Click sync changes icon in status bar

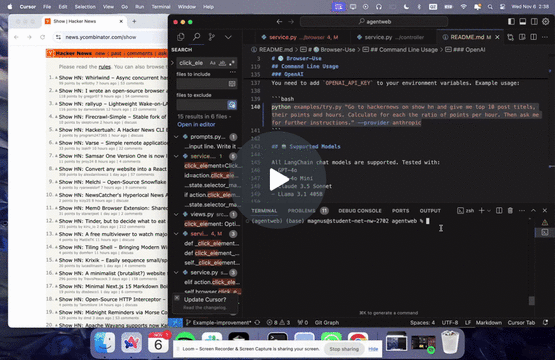pos(257,322)
